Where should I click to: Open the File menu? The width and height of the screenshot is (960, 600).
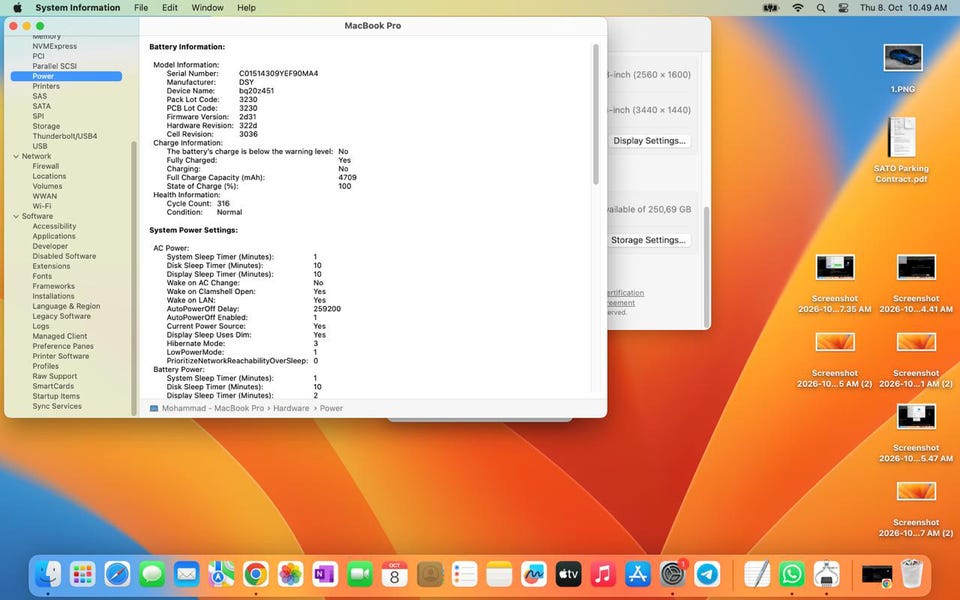click(x=141, y=8)
